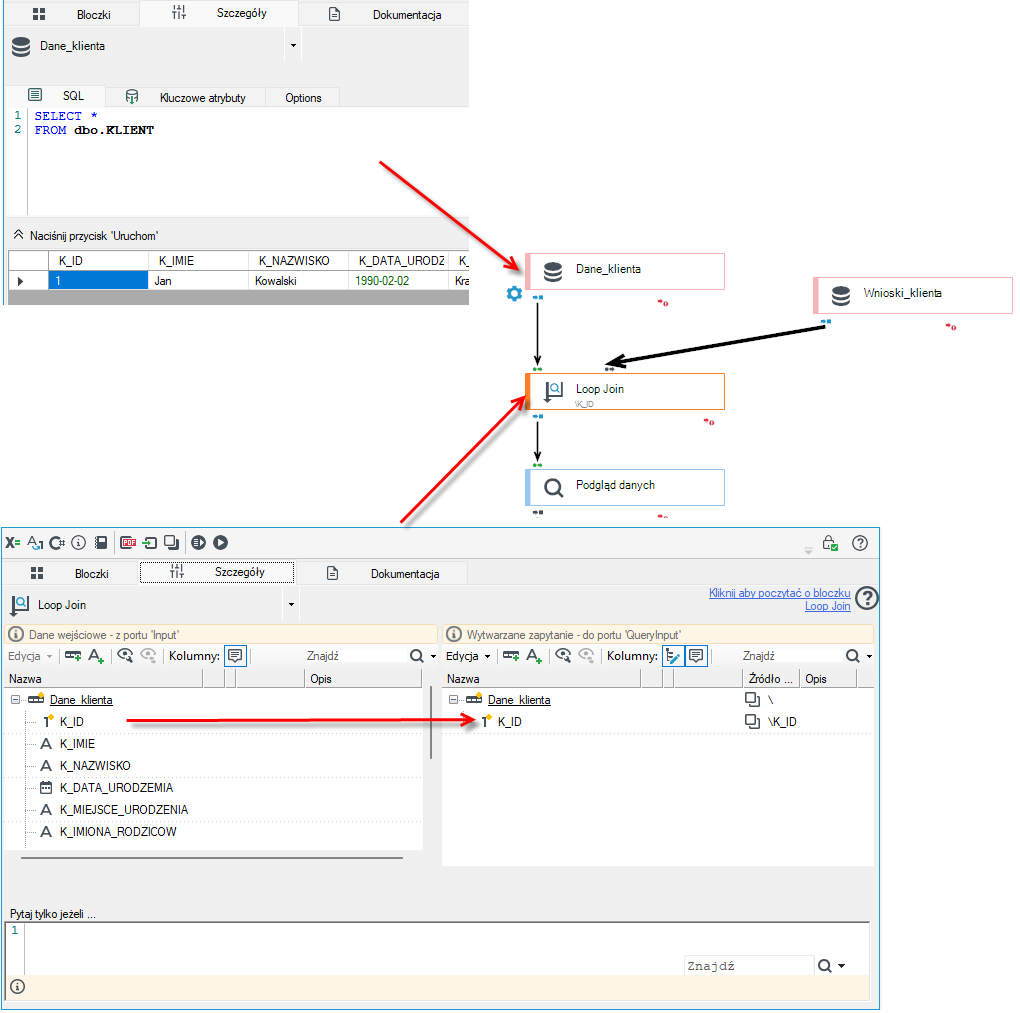Open the 'Kliknij aby poczytać o bloczku Loop Join' link
Image resolution: width=1020 pixels, height=1013 pixels.
pos(779,599)
